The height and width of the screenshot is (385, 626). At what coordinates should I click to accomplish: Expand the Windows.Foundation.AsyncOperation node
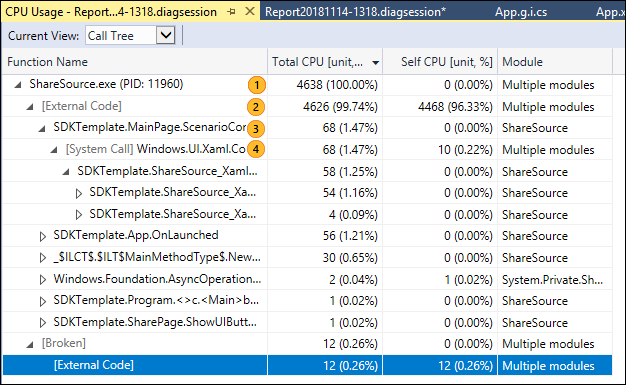click(x=43, y=280)
